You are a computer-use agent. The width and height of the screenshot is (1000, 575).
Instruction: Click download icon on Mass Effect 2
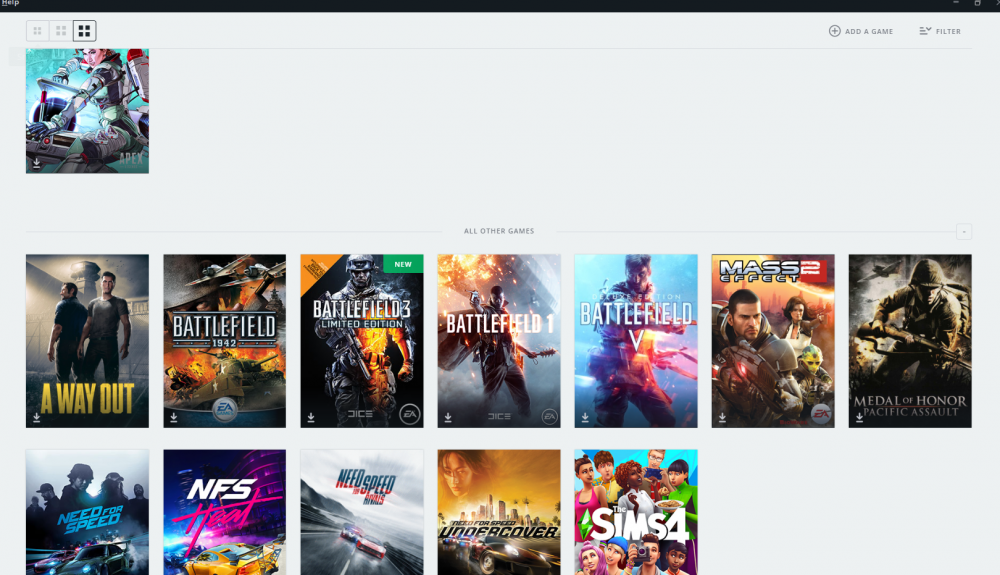(722, 418)
